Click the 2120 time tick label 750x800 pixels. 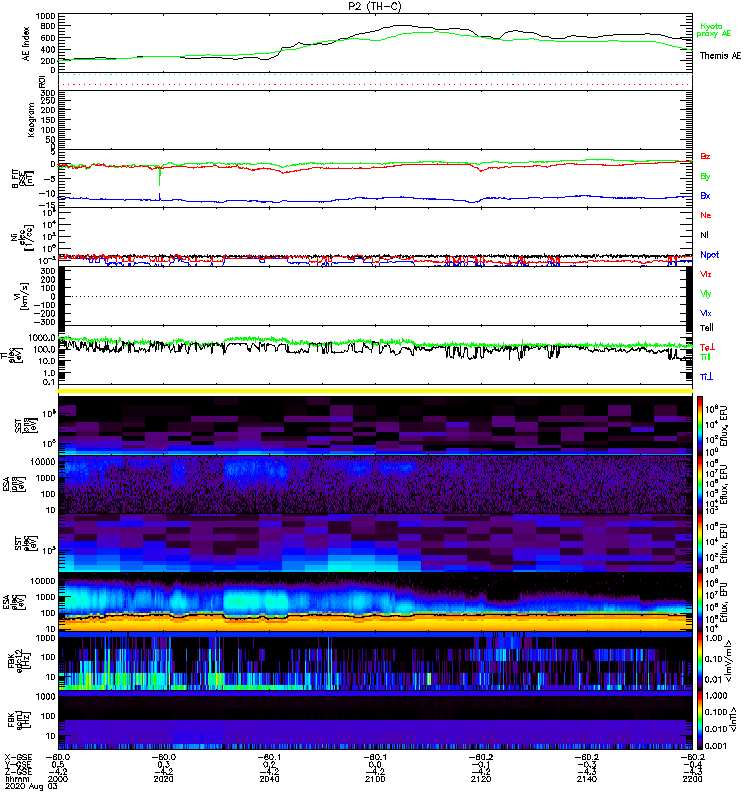coord(481,779)
